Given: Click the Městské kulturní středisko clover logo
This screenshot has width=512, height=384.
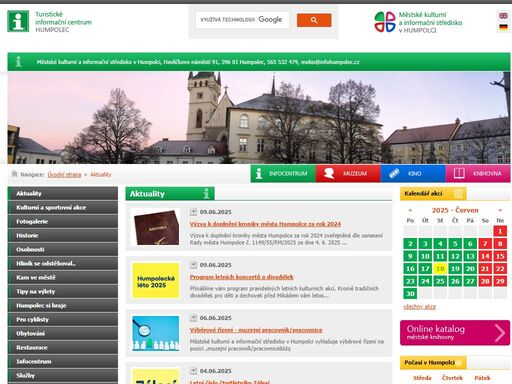Looking at the screenshot, I should [x=385, y=22].
